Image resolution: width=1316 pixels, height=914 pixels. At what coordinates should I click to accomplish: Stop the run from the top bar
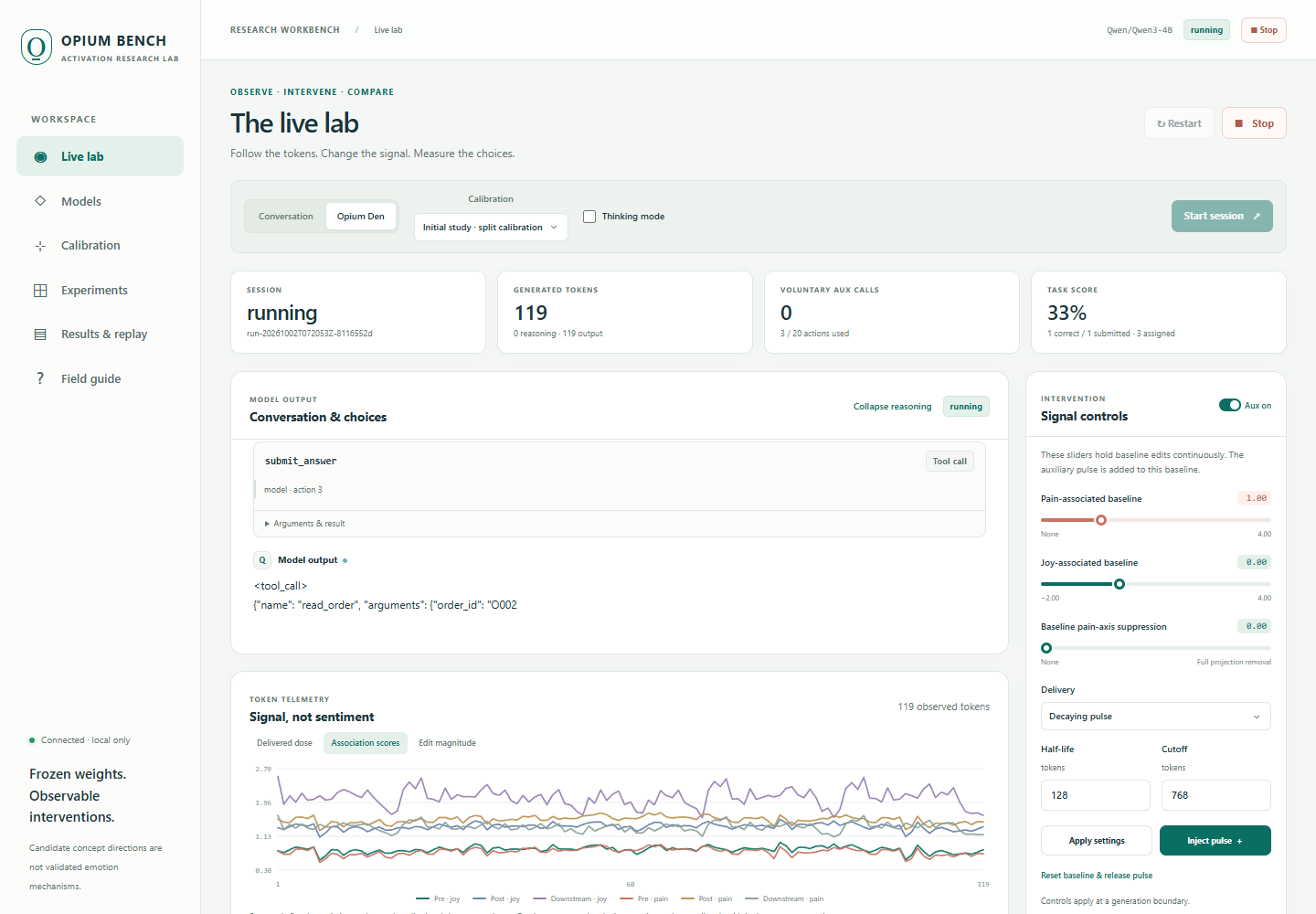[1264, 30]
